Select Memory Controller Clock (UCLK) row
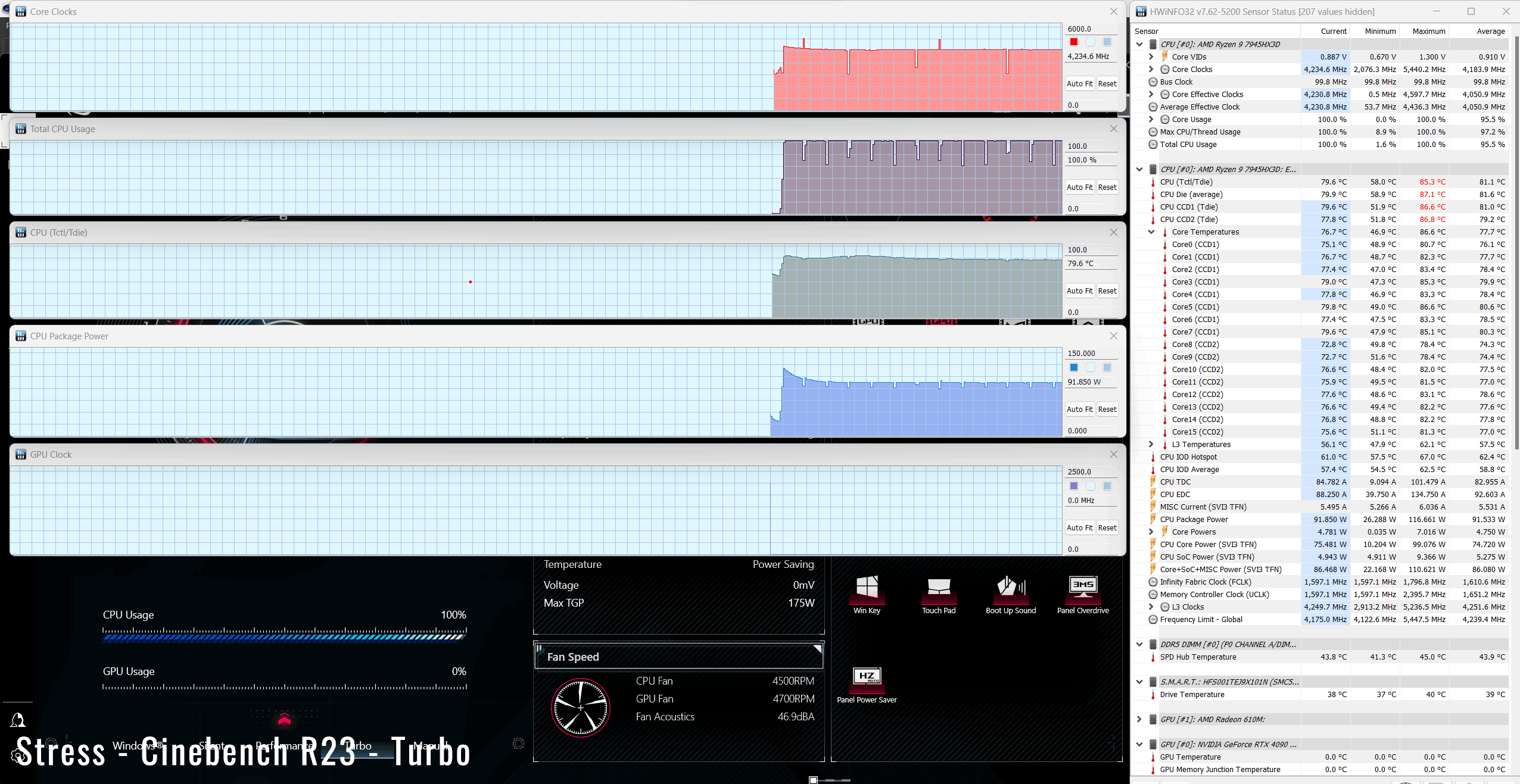Screen dimensions: 1520x784 point(1320,594)
